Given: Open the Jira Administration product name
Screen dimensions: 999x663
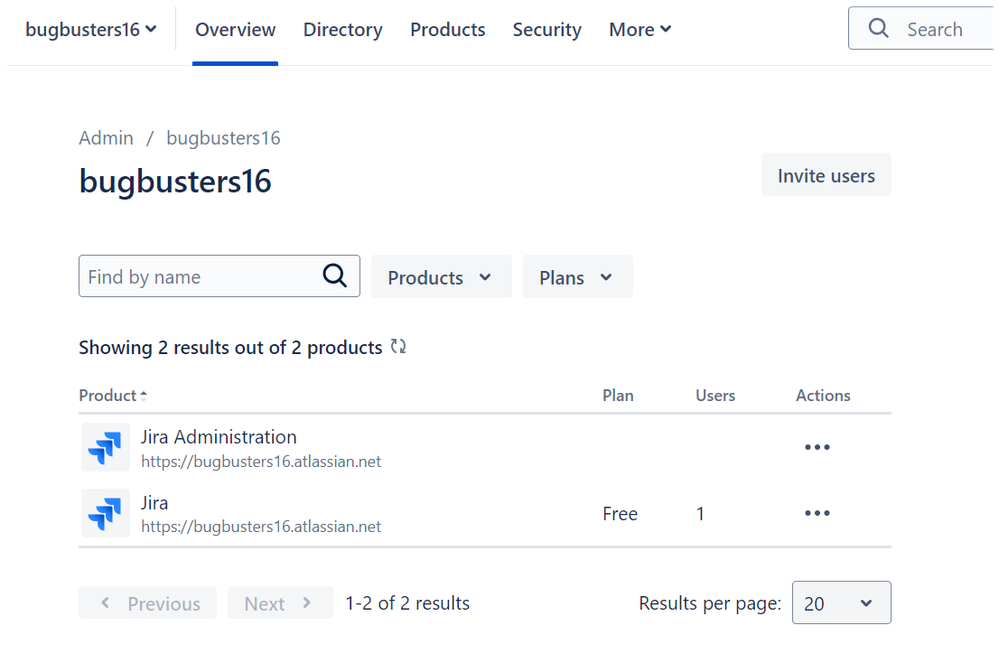Looking at the screenshot, I should pos(219,437).
